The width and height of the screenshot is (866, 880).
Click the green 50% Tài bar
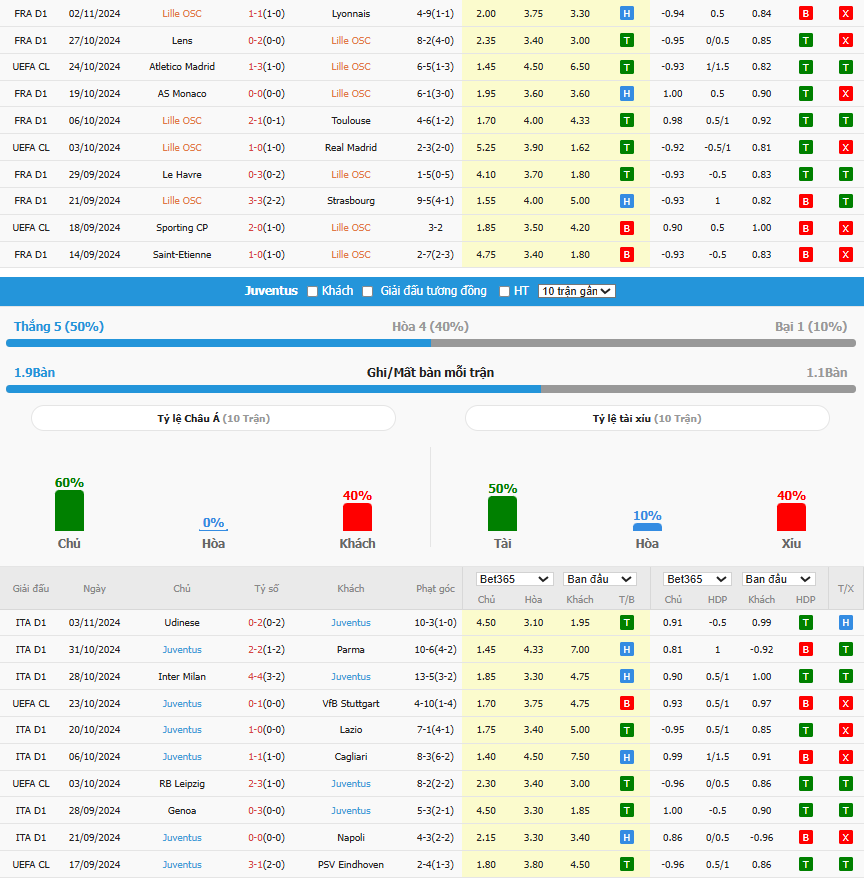pyautogui.click(x=502, y=514)
